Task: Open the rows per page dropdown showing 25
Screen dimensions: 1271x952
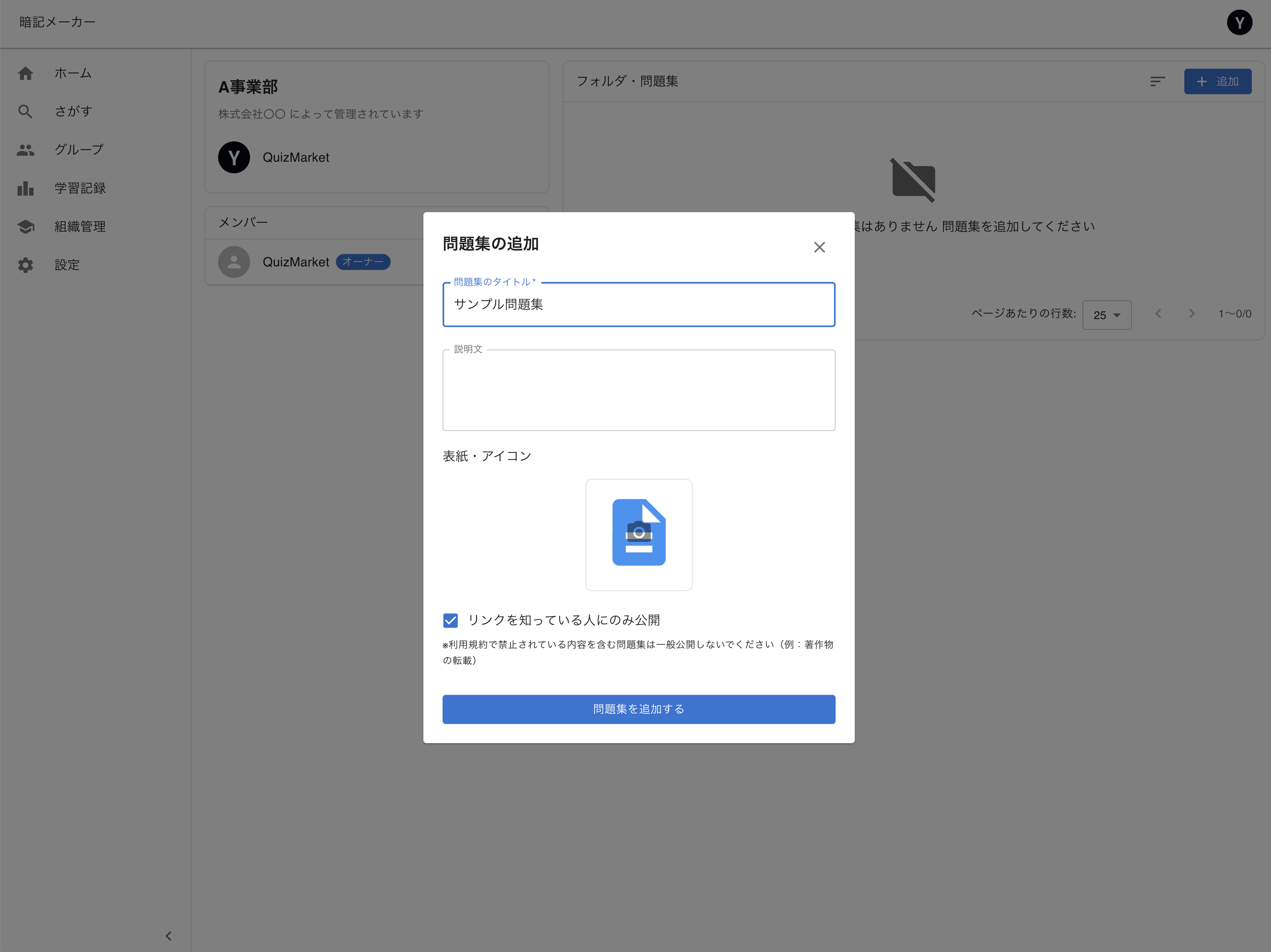Action: (1107, 315)
